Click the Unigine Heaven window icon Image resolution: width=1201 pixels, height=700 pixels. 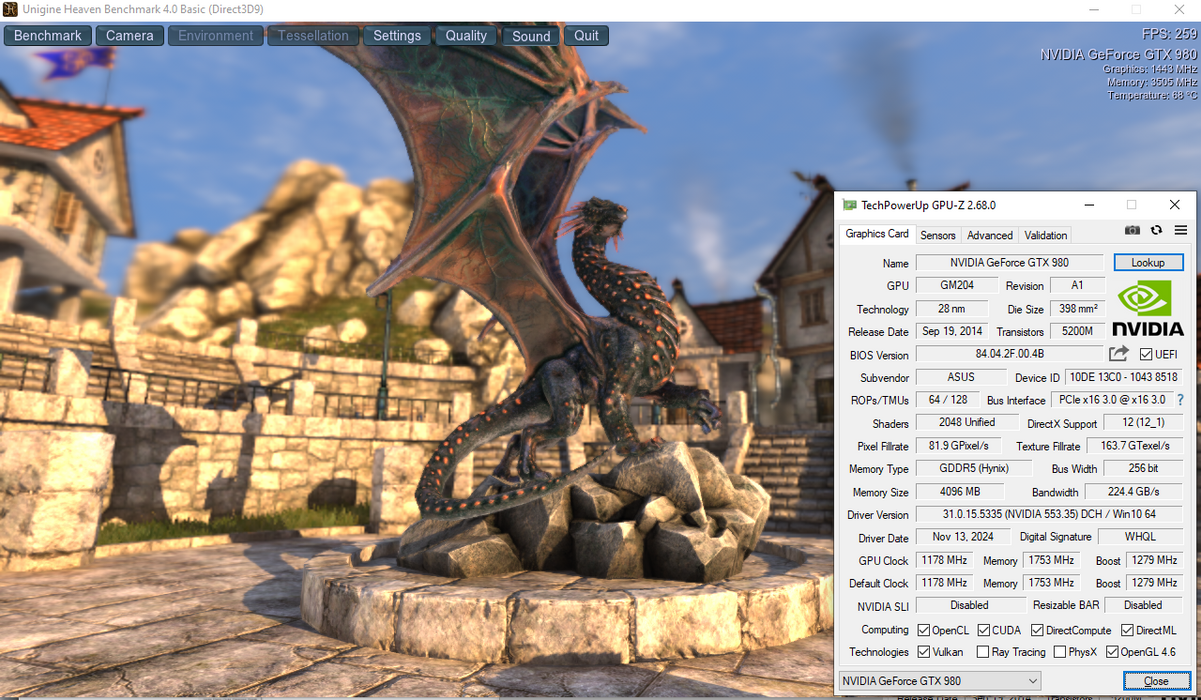pyautogui.click(x=10, y=10)
